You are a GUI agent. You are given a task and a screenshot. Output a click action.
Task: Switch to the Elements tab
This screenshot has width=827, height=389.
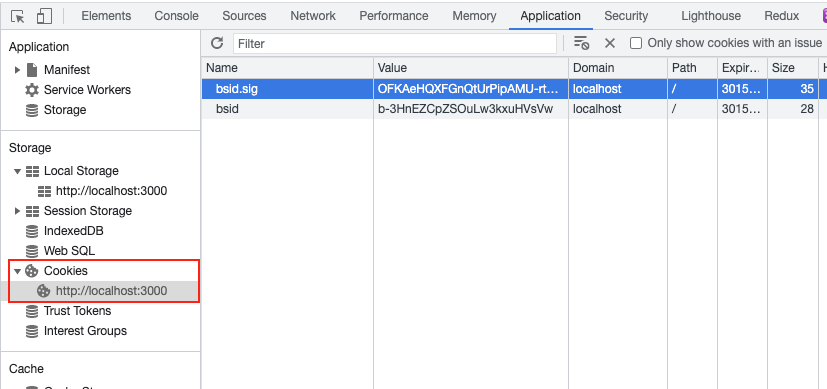pos(106,16)
